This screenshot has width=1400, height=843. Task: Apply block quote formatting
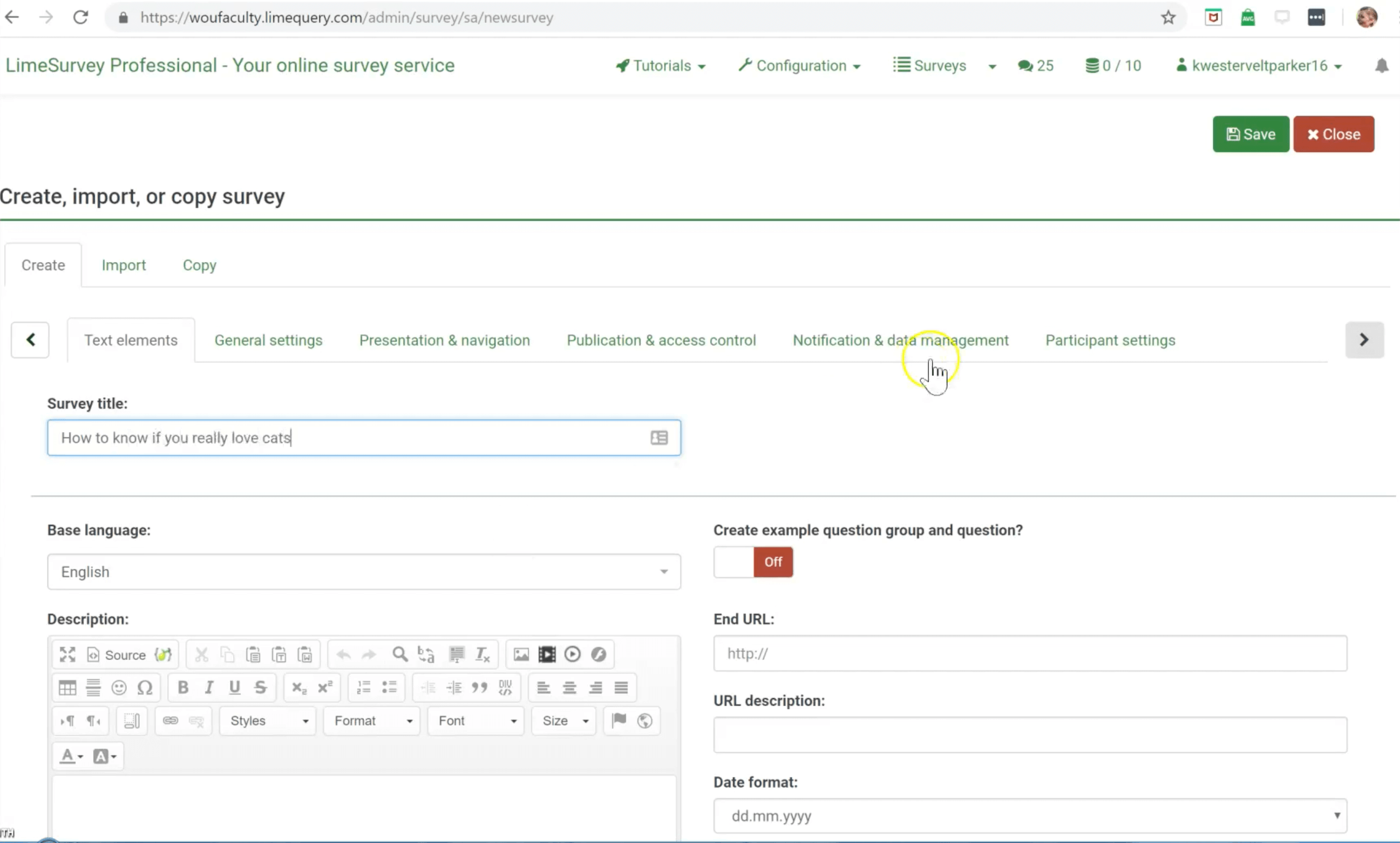(479, 688)
